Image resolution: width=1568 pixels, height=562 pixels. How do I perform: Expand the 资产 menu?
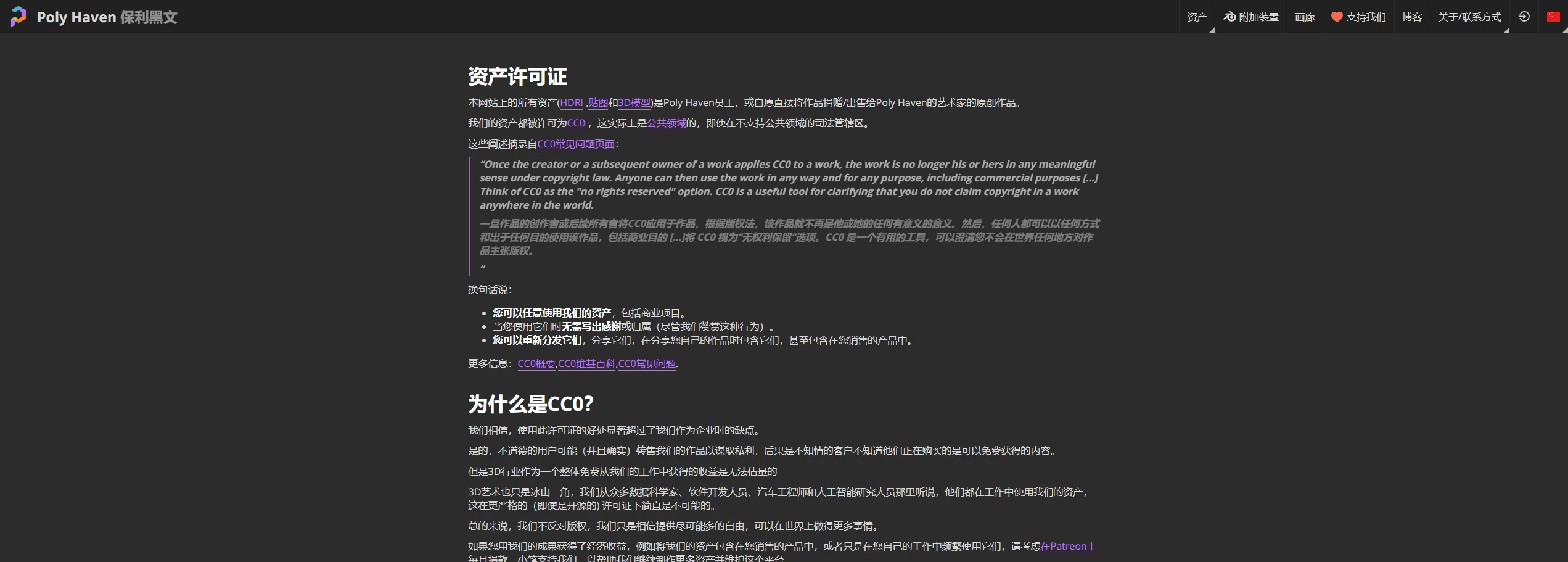(1197, 17)
